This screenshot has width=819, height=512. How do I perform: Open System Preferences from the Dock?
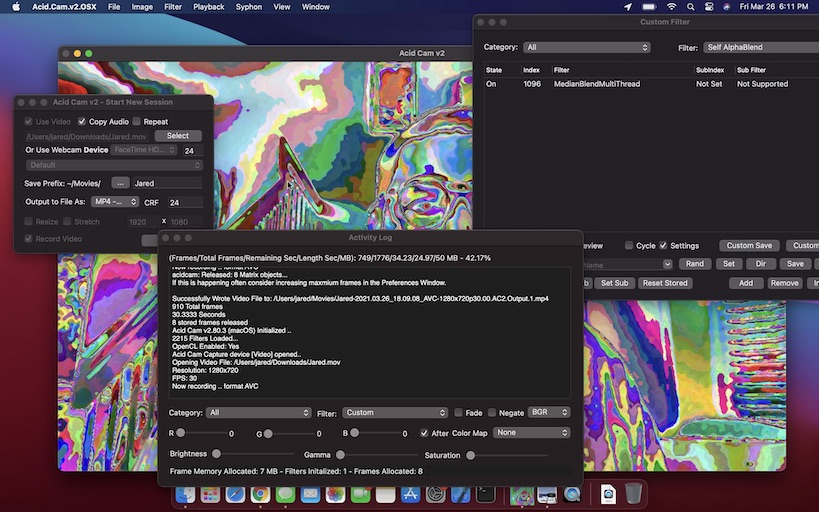pos(436,494)
